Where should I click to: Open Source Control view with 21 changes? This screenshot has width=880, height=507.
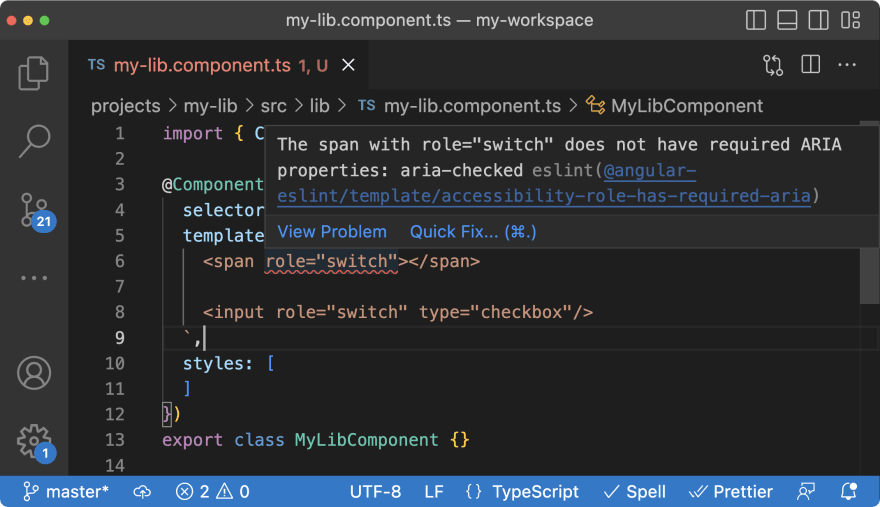tap(36, 212)
